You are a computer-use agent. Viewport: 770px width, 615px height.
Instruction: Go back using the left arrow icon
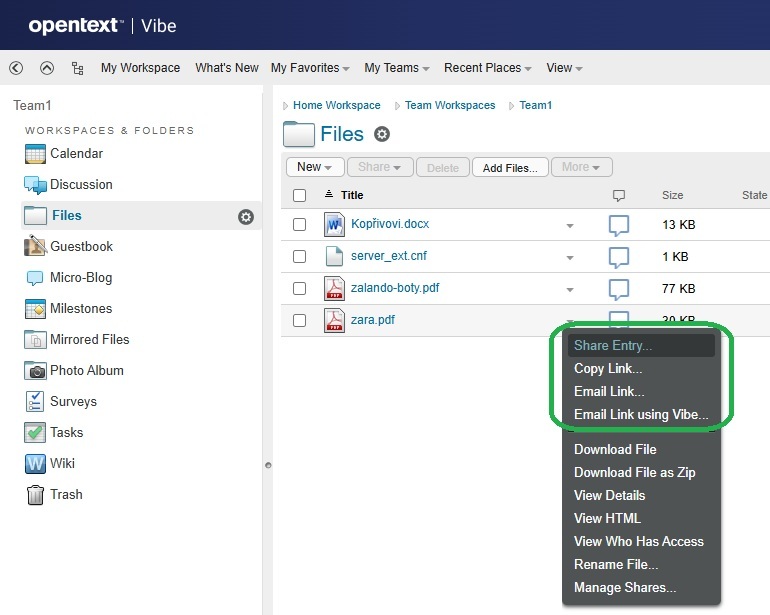click(x=16, y=68)
